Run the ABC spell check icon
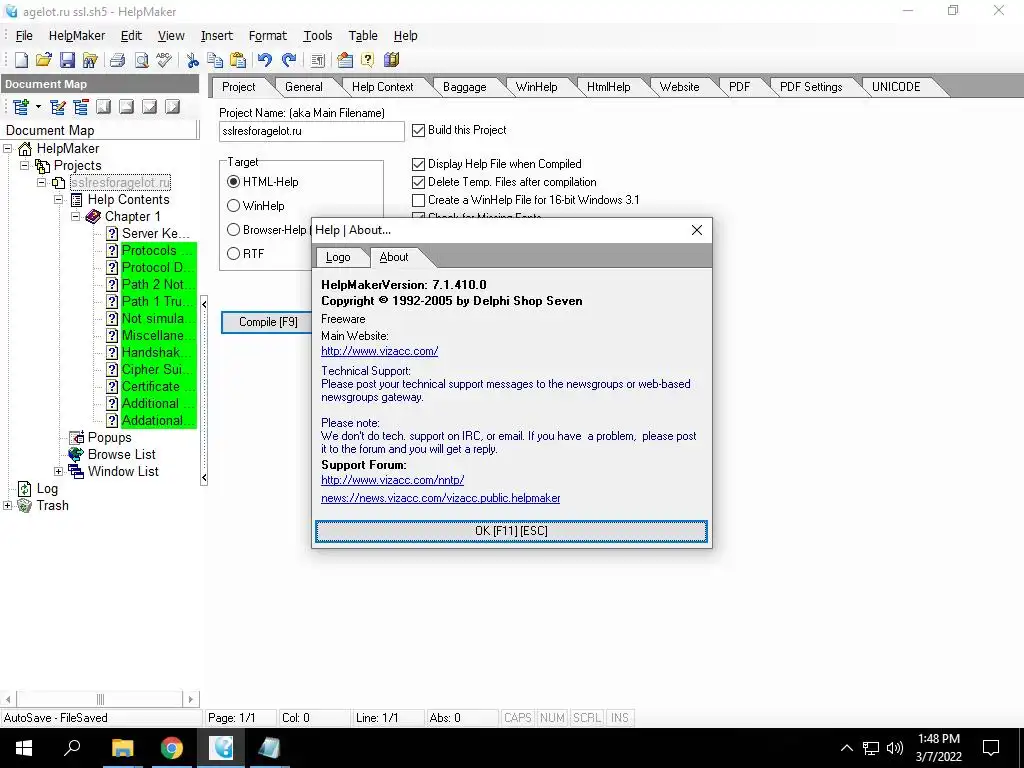 coord(164,60)
